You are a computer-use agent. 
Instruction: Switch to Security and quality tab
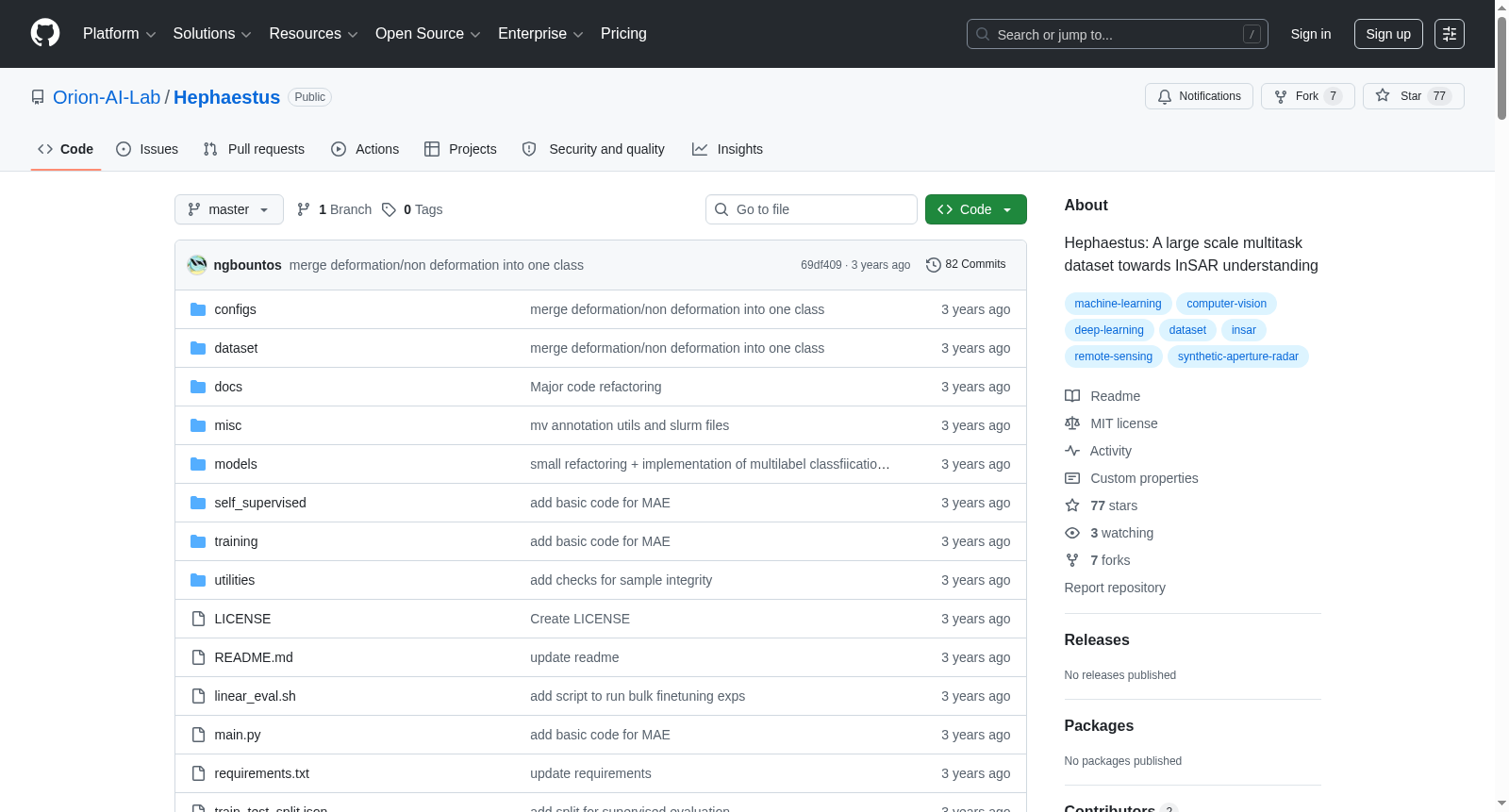[593, 149]
